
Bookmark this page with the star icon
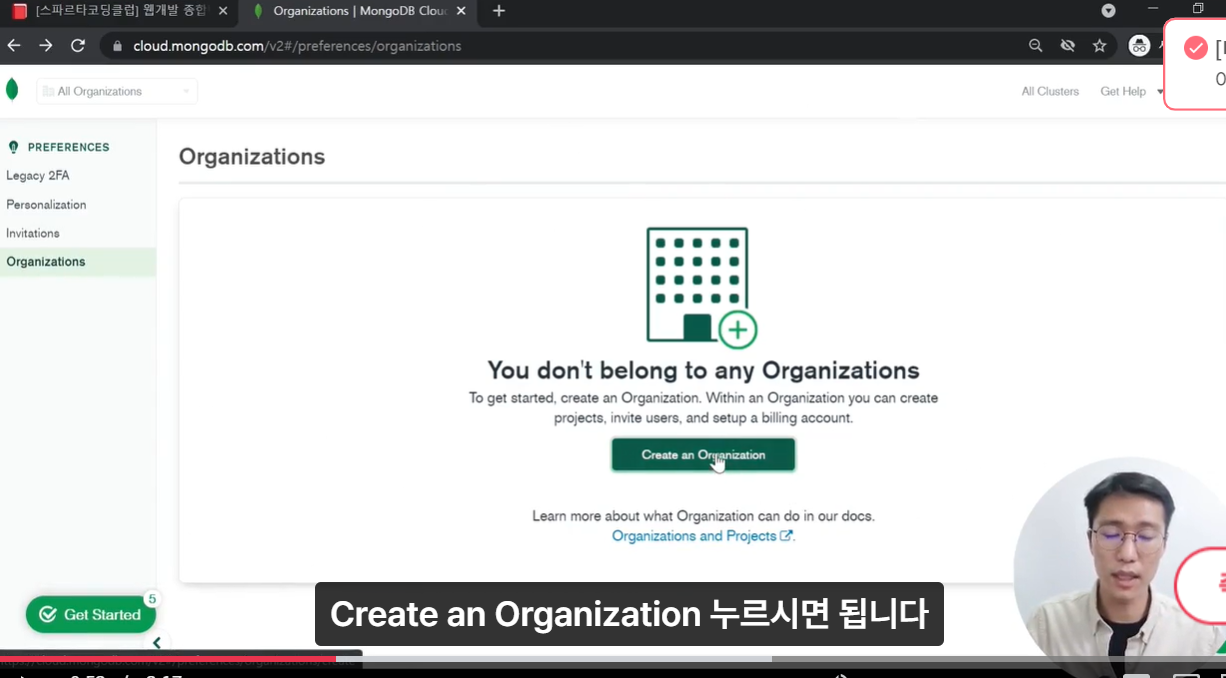point(1099,46)
